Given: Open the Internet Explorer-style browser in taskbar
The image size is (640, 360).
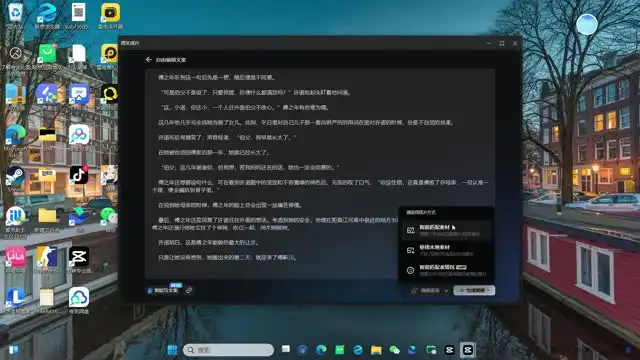Looking at the screenshot, I should (358, 350).
